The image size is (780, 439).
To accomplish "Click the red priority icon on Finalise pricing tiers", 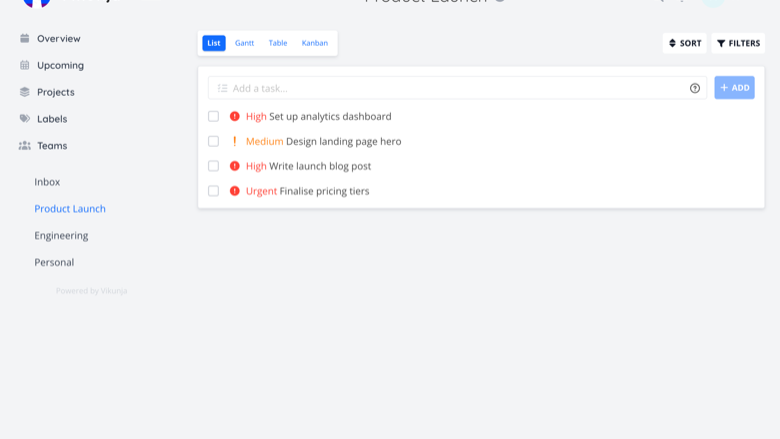I will coord(234,191).
